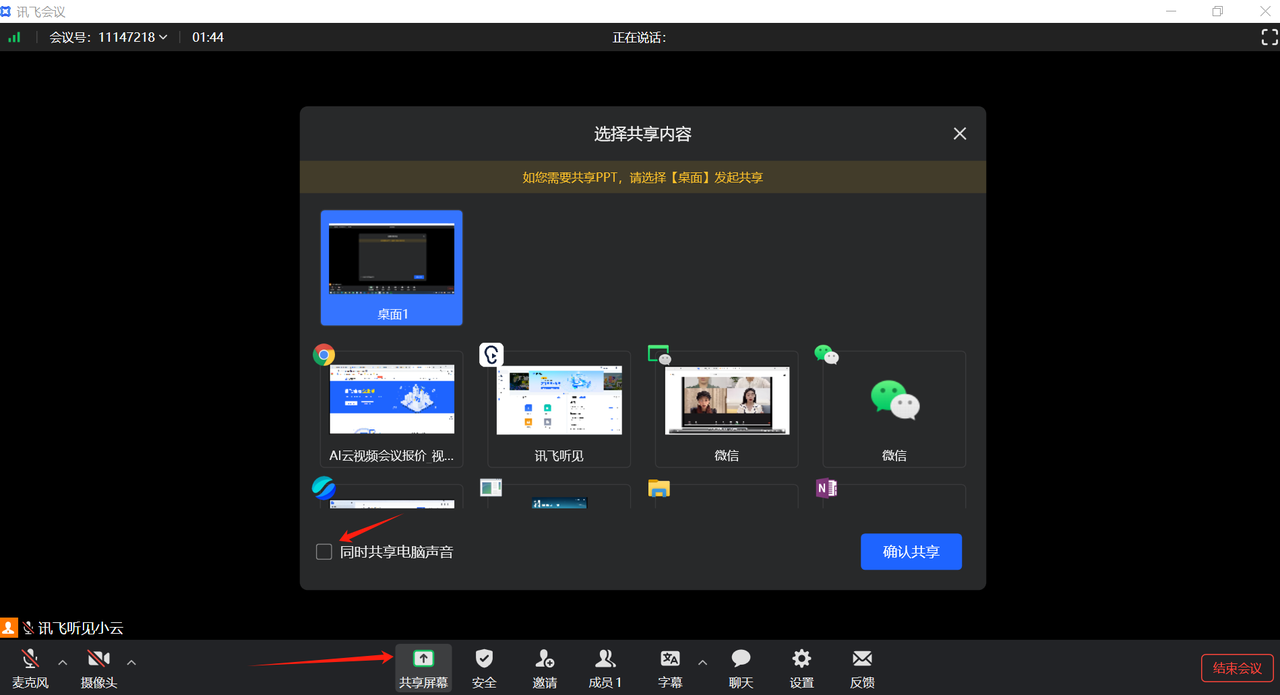Toggle the 字幕 subtitles icon
This screenshot has width=1280, height=695.
(x=670, y=658)
